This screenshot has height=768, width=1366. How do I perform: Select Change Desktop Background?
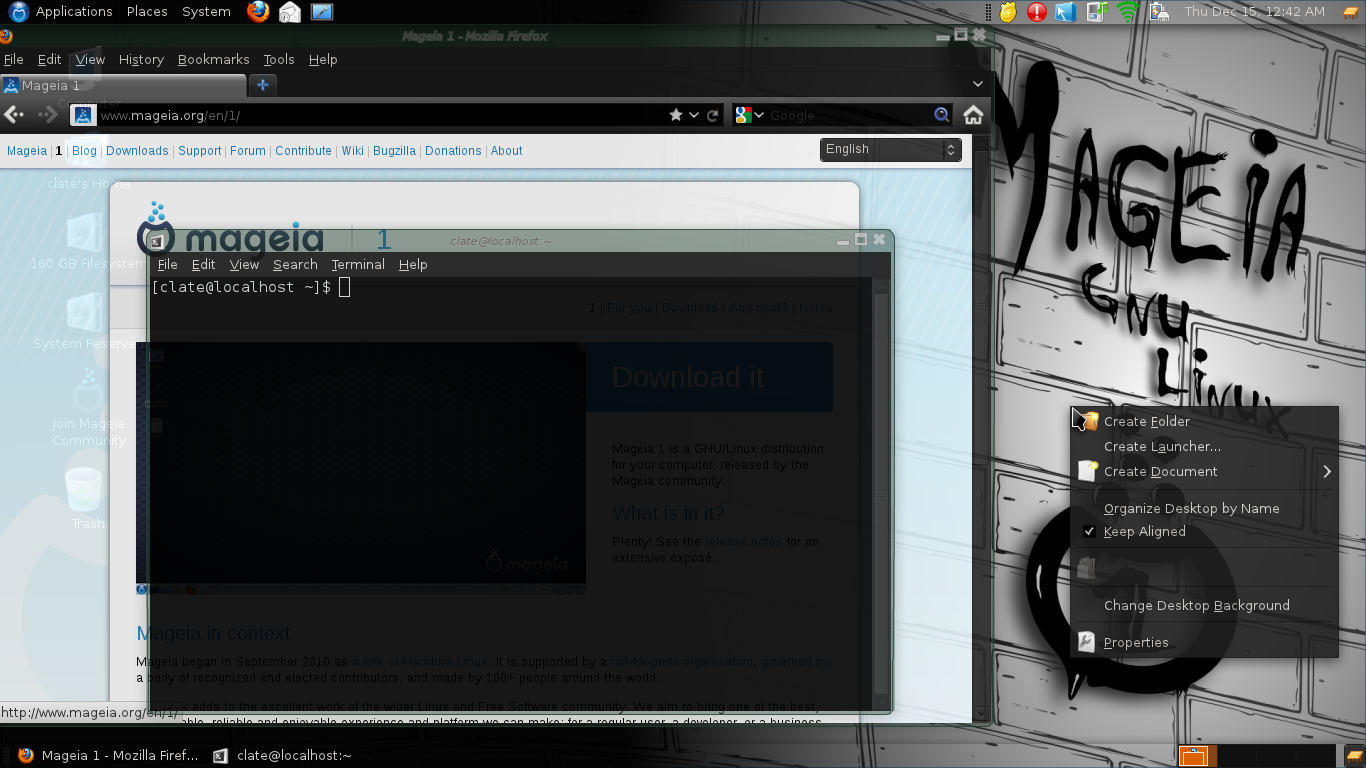(1204, 606)
